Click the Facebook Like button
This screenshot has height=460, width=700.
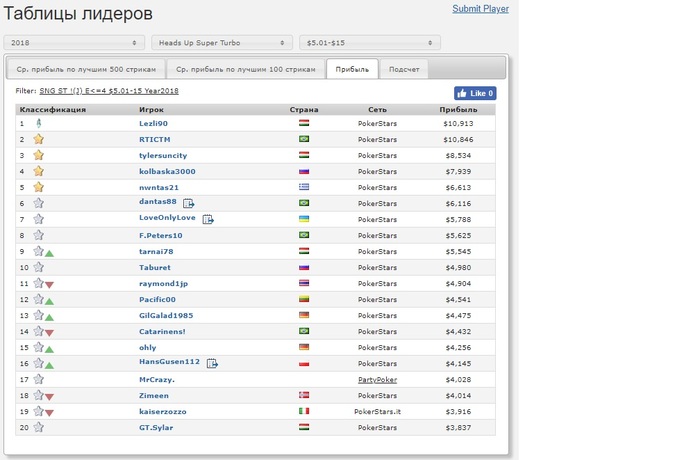tap(475, 93)
